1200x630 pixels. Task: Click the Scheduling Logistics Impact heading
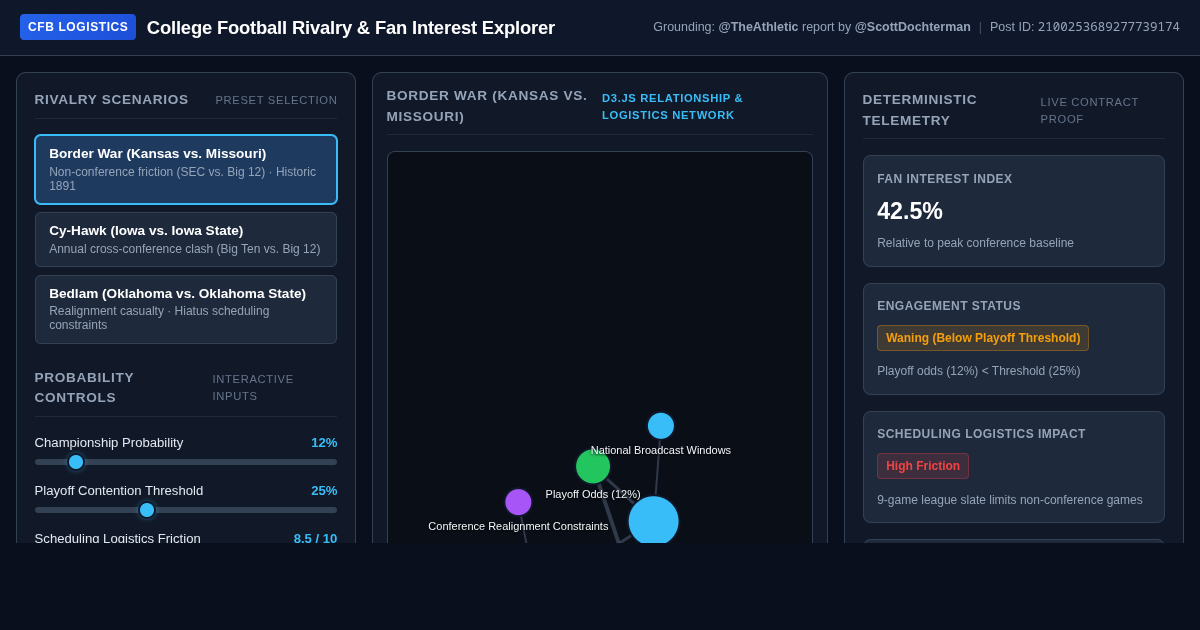[x=981, y=434]
